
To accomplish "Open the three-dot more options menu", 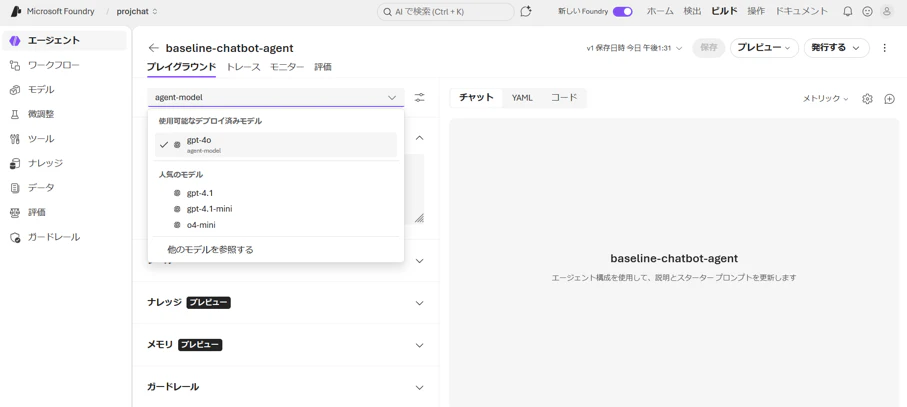I will coord(884,48).
